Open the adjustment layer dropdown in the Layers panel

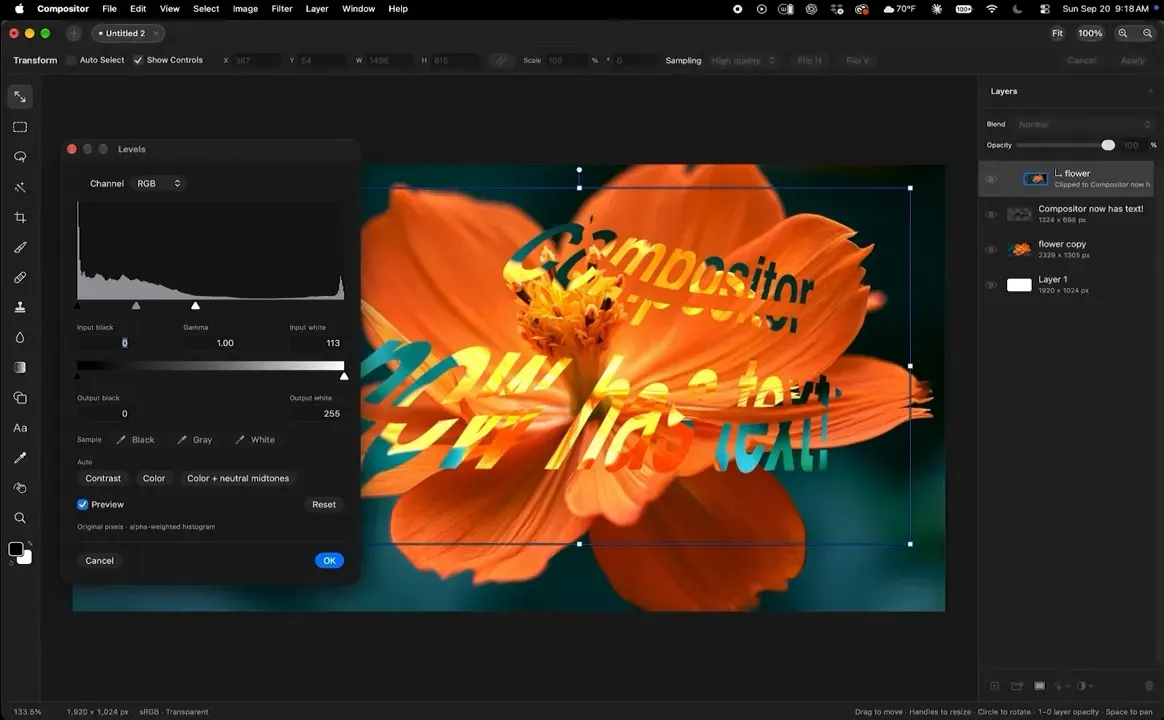(x=1085, y=686)
